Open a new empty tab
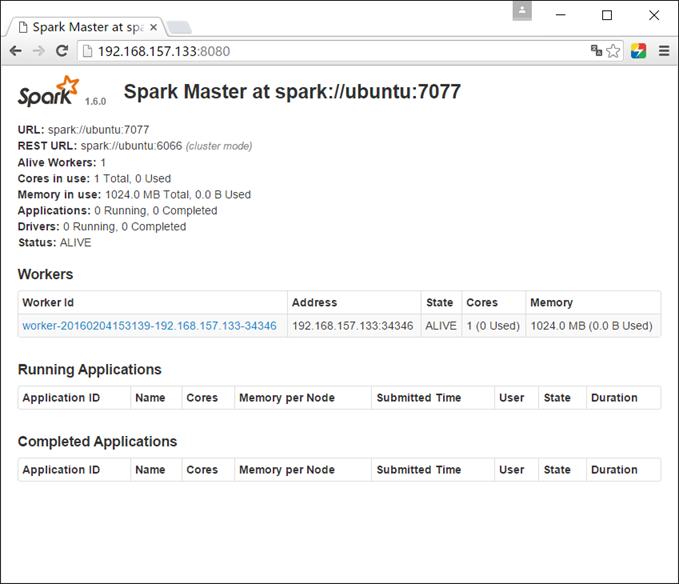 tap(179, 28)
